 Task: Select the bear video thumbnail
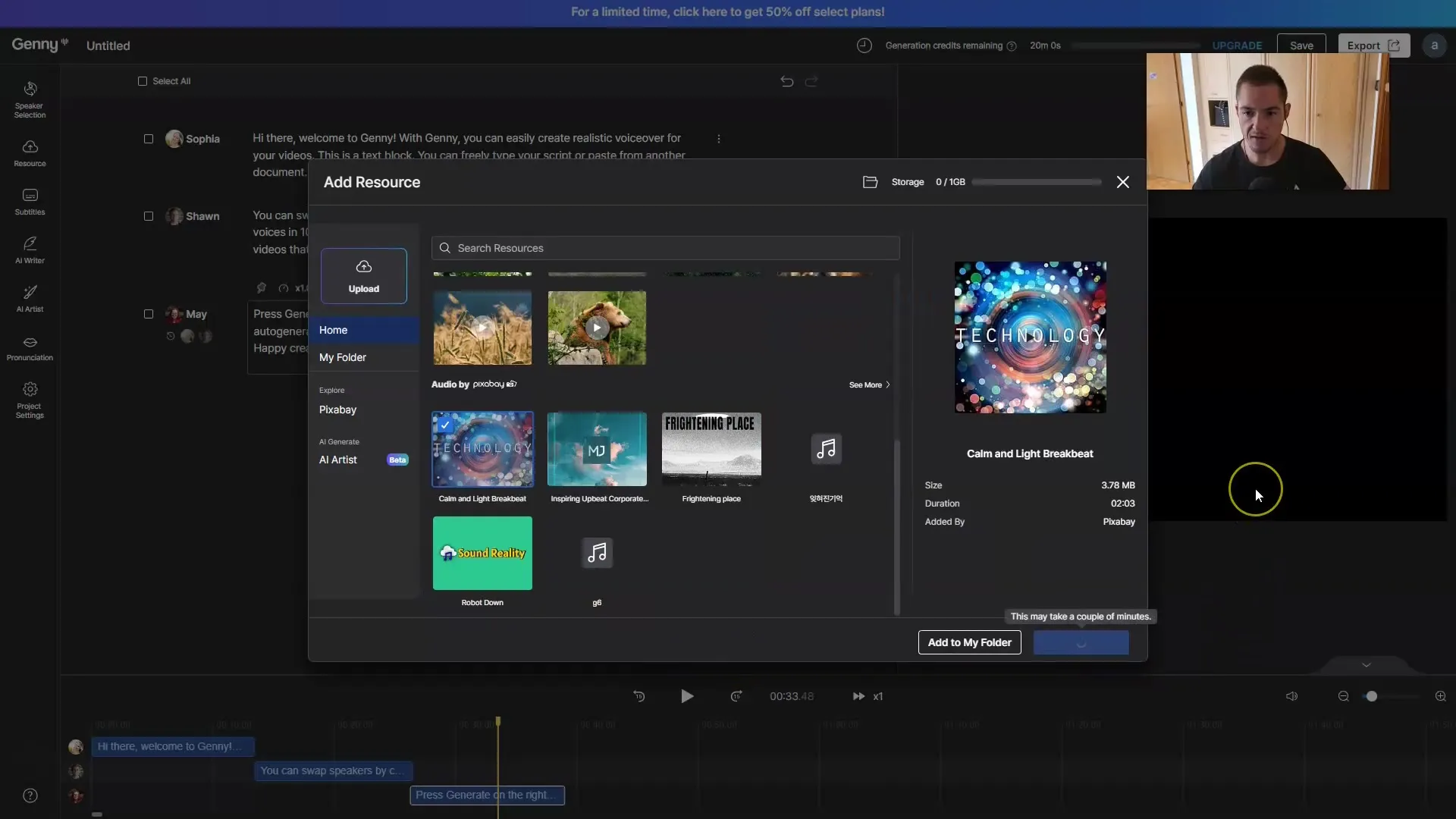[597, 328]
